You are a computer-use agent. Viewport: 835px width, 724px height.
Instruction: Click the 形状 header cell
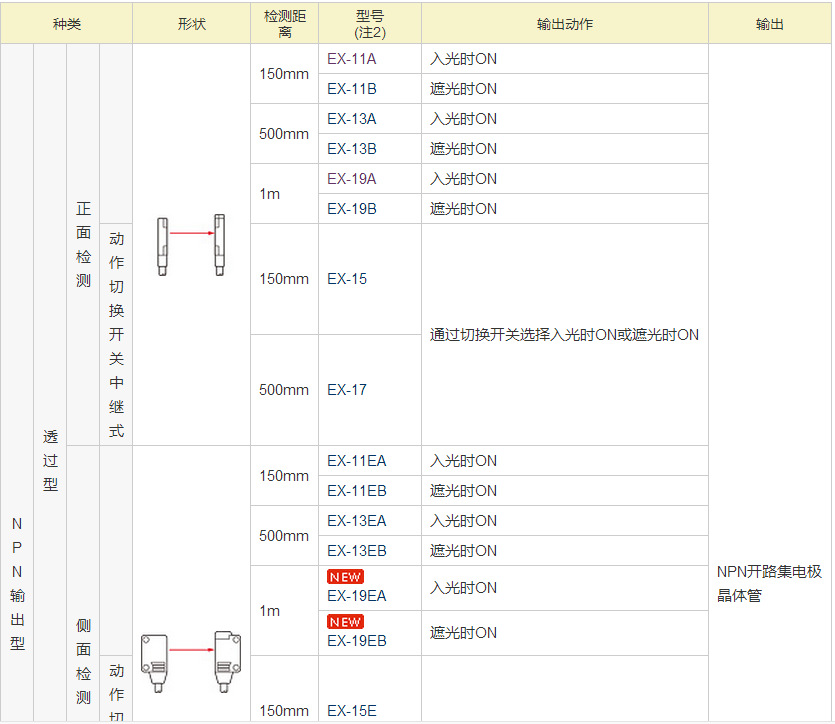click(190, 24)
